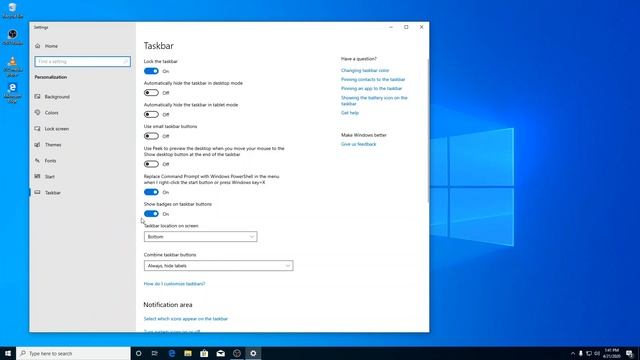This screenshot has height=360, width=640.
Task: Disable Show badges on taskbar buttons
Action: click(151, 214)
